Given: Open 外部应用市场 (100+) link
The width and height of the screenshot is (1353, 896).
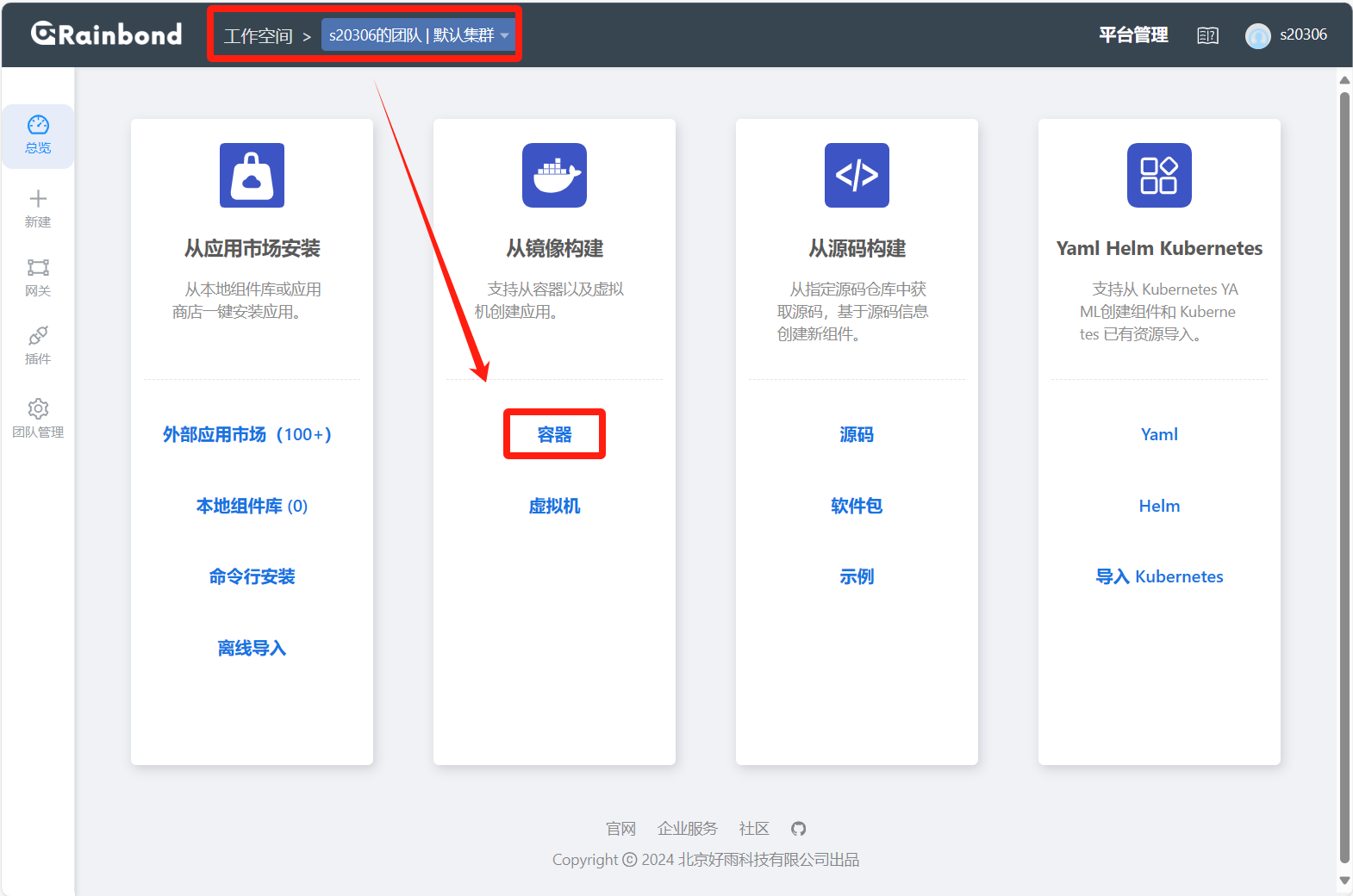Looking at the screenshot, I should [247, 435].
